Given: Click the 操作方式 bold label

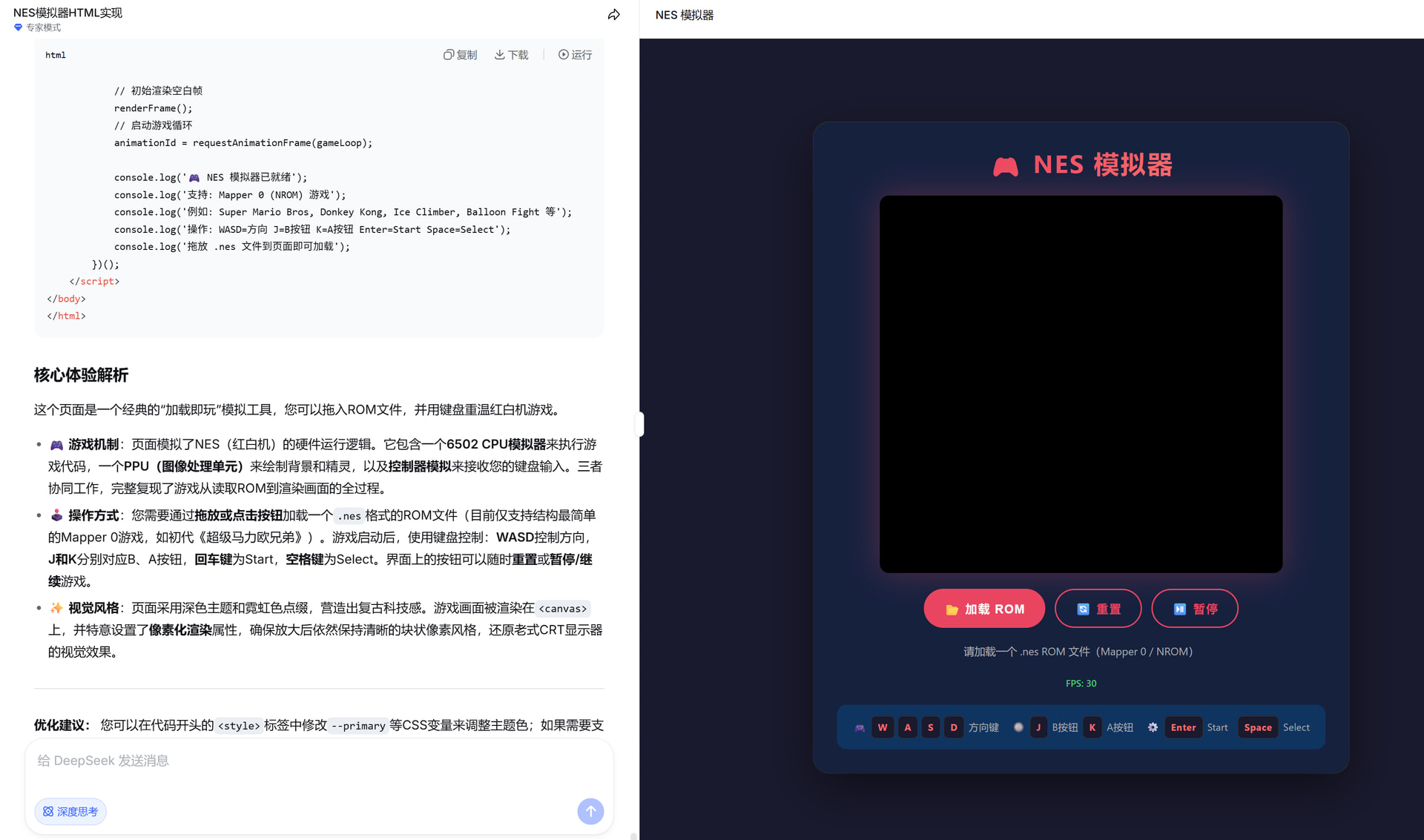Looking at the screenshot, I should tap(93, 515).
